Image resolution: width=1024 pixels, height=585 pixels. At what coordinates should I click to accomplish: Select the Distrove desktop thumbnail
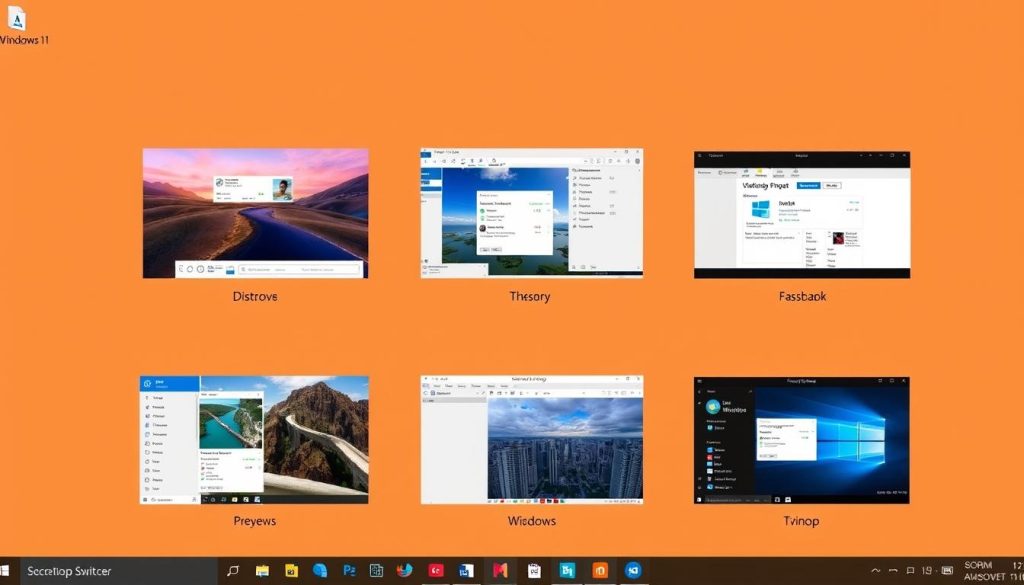(x=255, y=213)
